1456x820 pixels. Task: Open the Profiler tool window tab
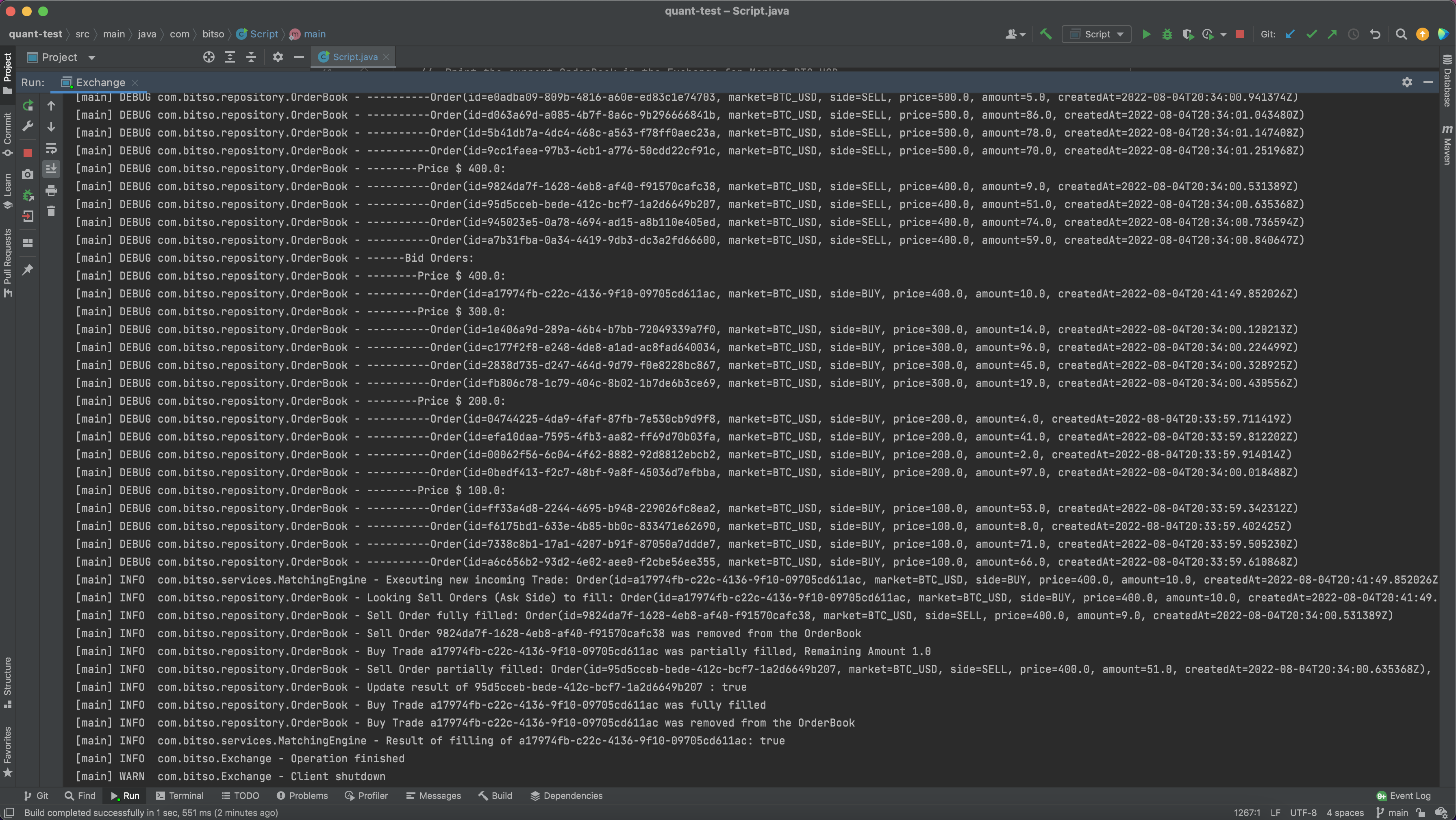[366, 796]
